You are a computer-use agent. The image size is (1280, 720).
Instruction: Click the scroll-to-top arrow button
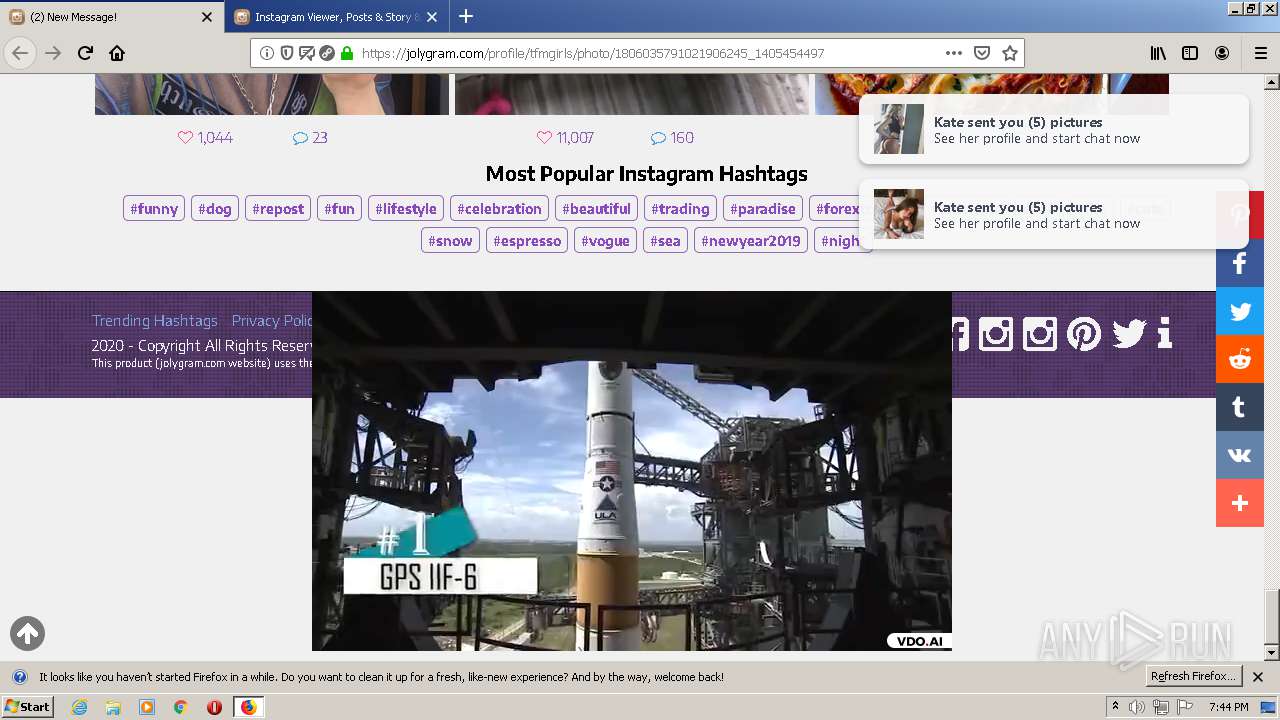[x=27, y=633]
